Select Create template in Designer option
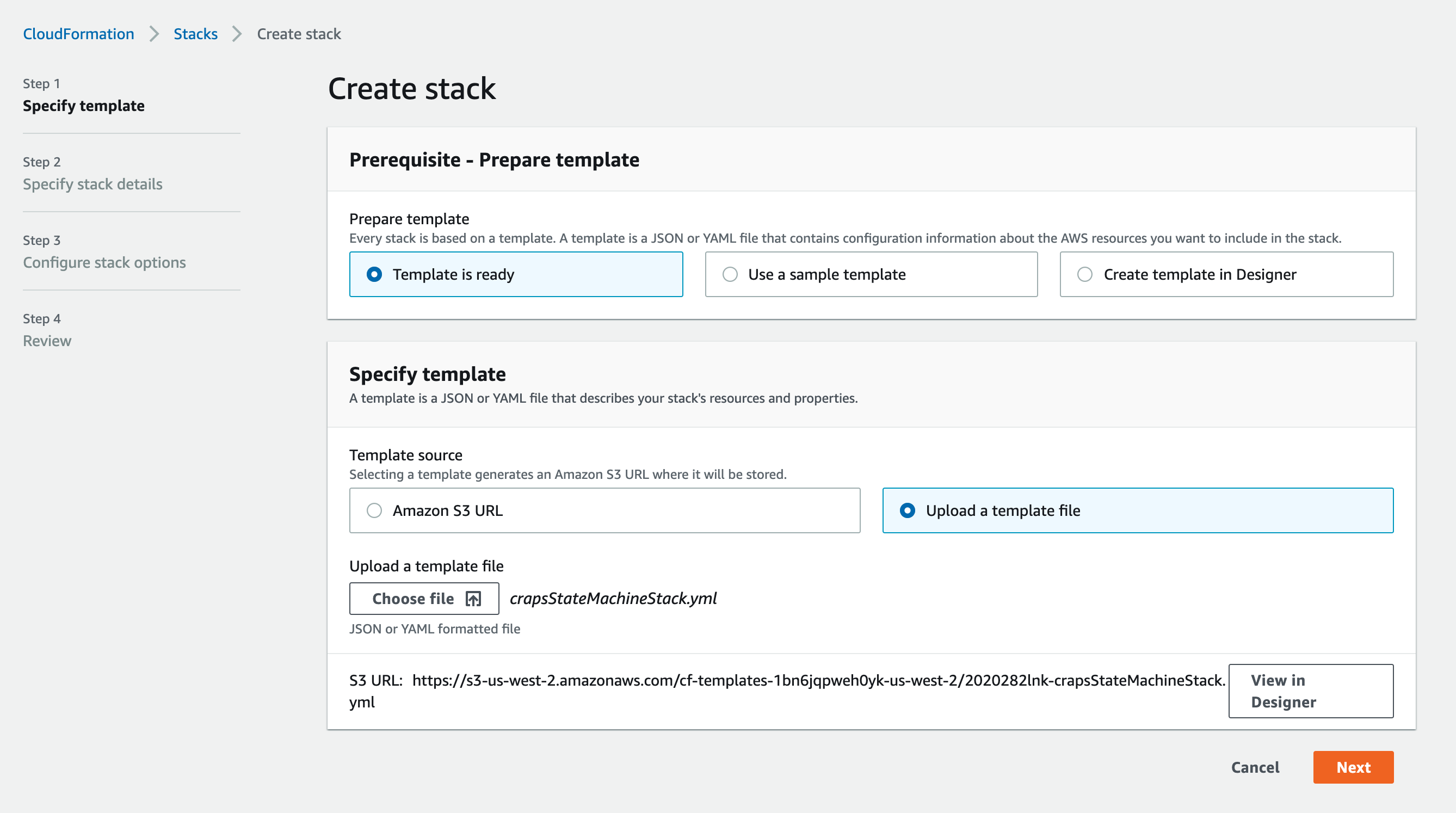 click(1226, 274)
